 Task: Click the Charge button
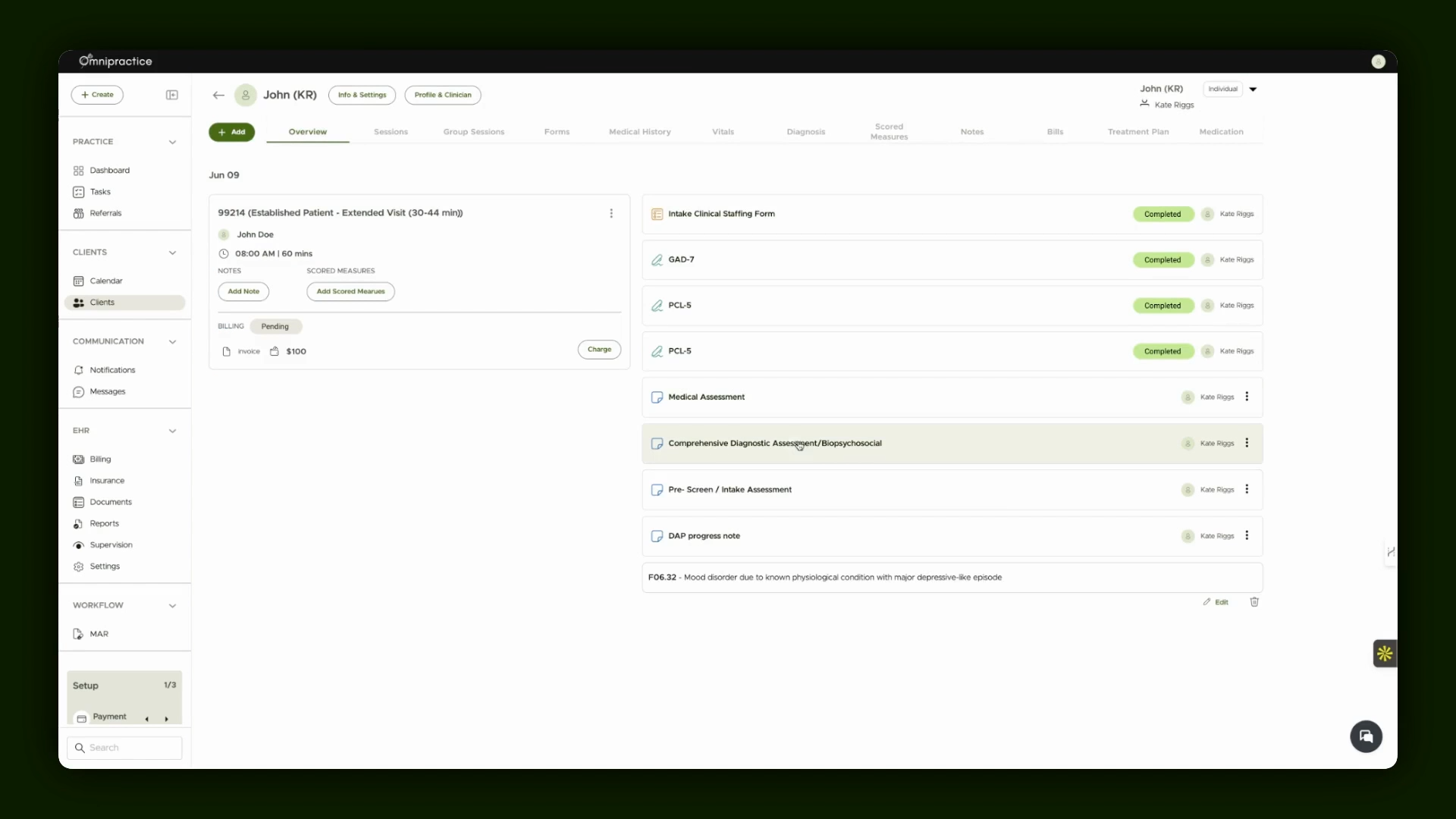click(x=599, y=350)
